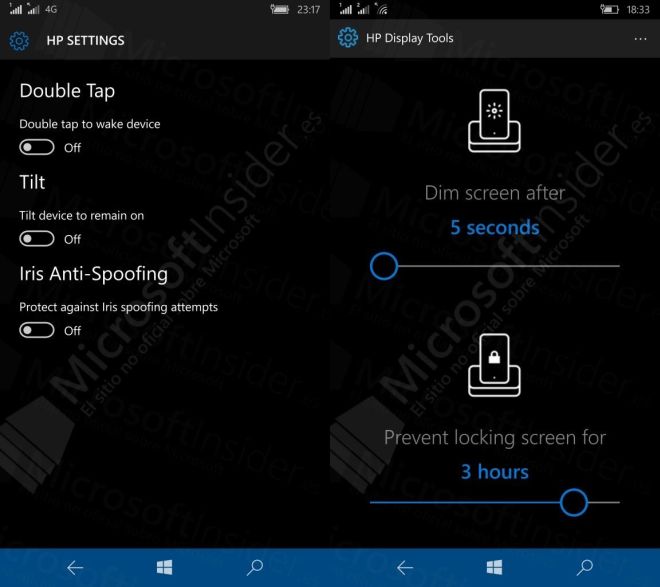This screenshot has height=587, width=660.
Task: Click the 3 hours value label
Action: click(x=495, y=472)
